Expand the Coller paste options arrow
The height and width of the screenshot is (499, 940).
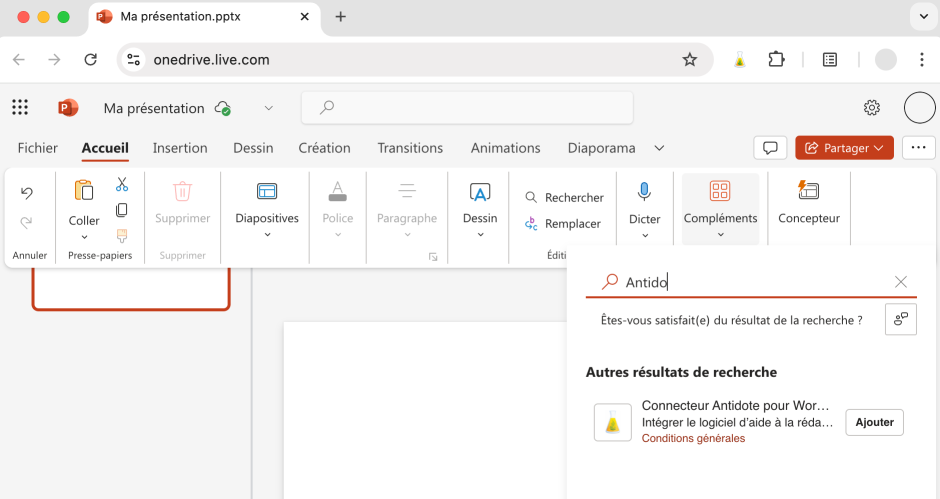point(84,237)
